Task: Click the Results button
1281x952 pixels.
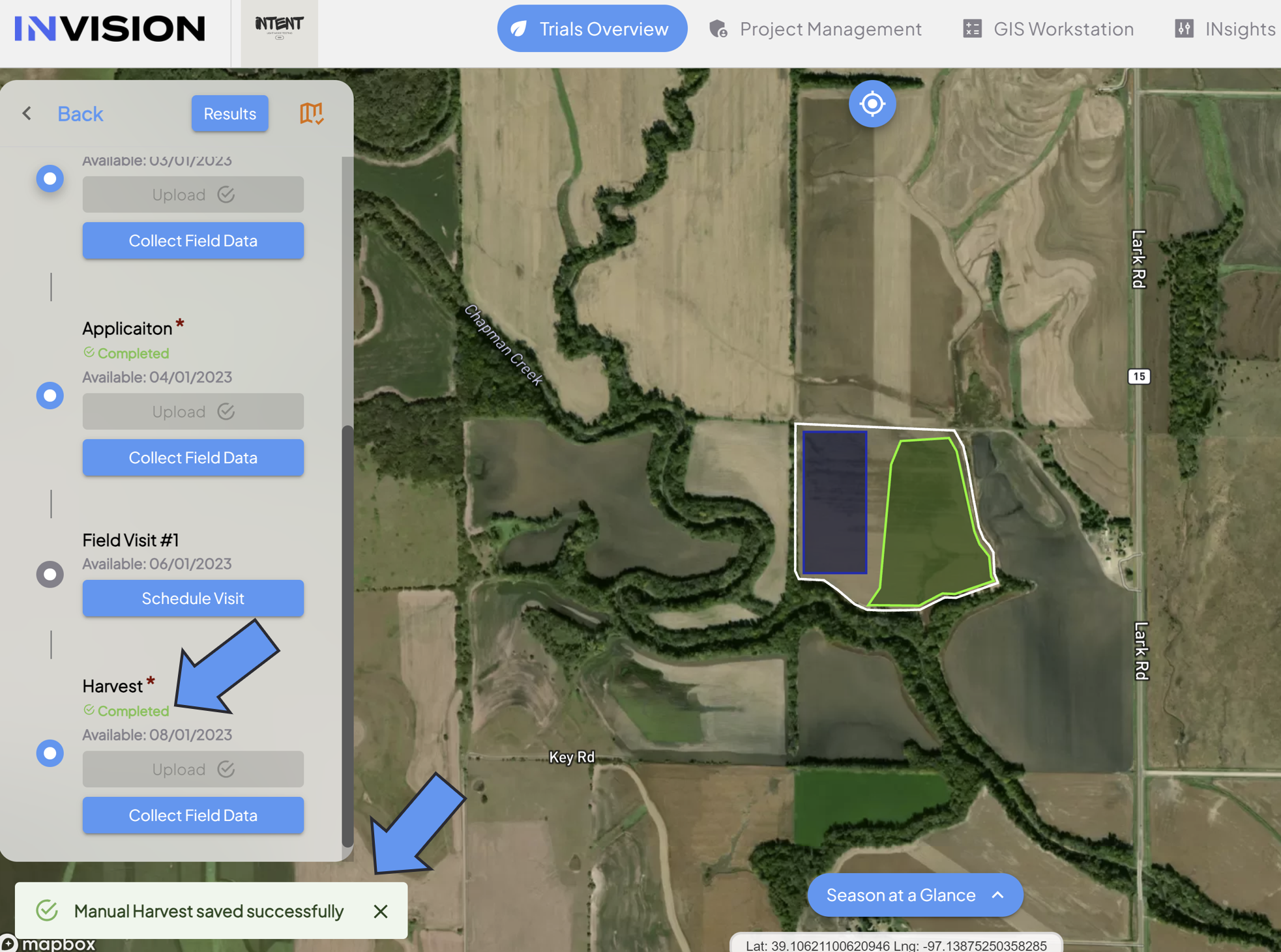Action: tap(229, 113)
